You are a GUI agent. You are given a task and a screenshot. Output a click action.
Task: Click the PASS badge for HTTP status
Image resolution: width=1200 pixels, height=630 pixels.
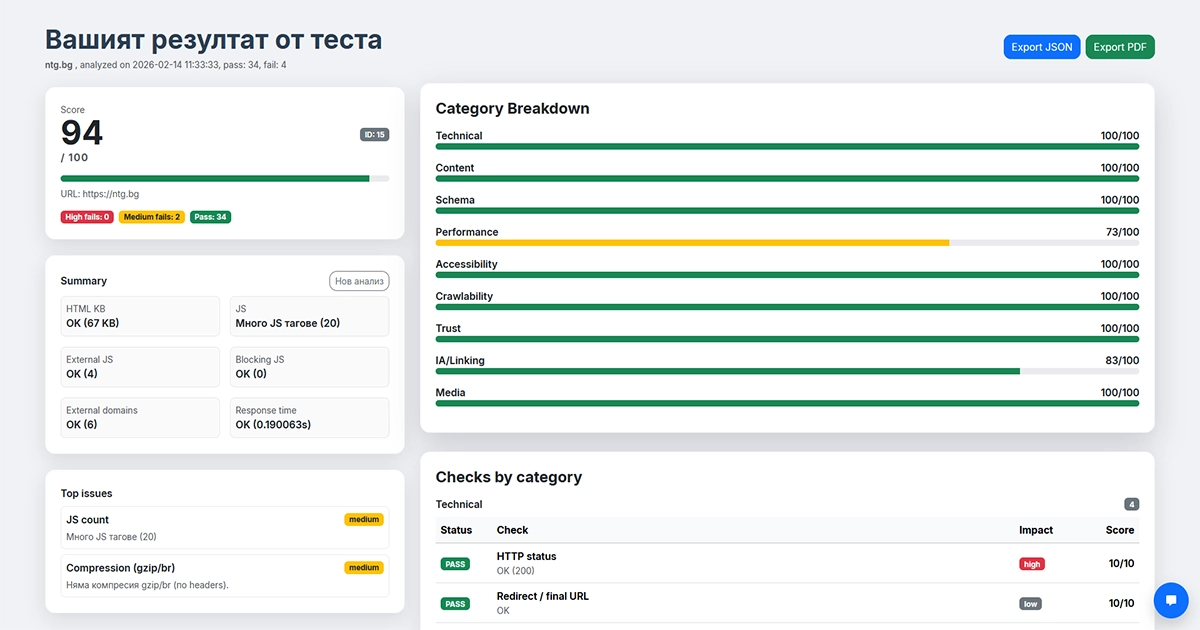(456, 564)
